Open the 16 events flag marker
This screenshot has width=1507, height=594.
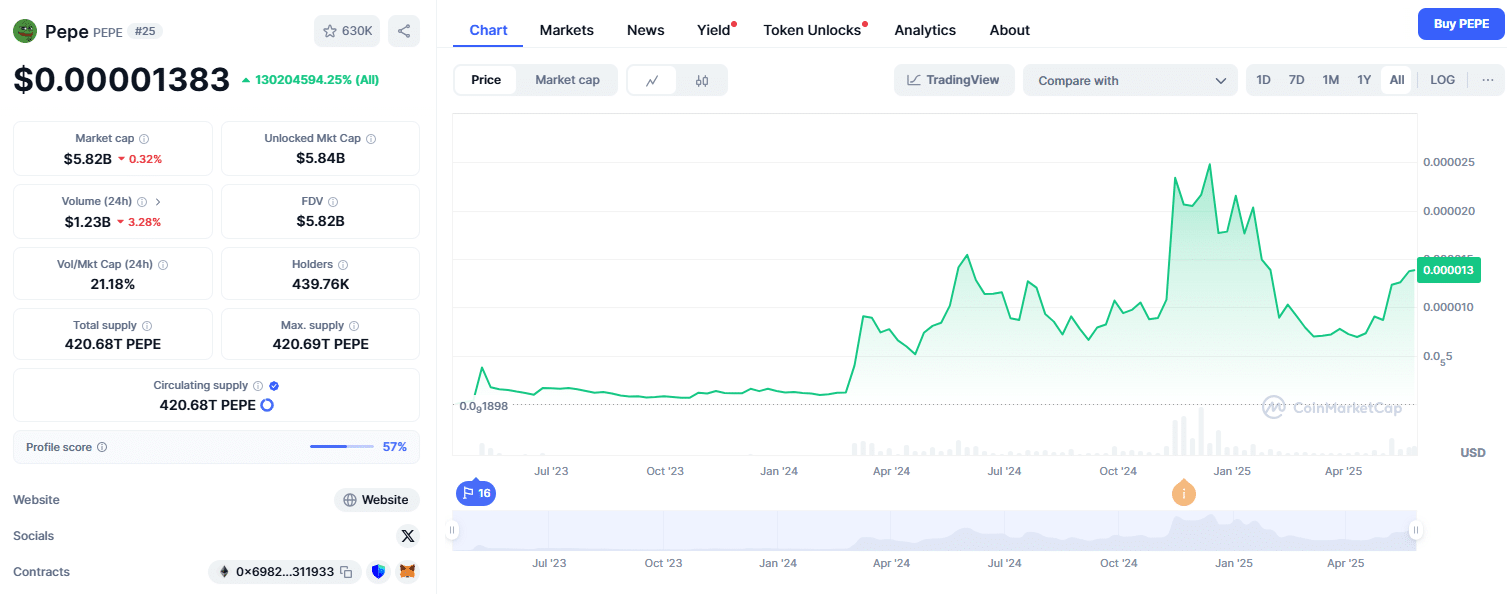tap(475, 493)
